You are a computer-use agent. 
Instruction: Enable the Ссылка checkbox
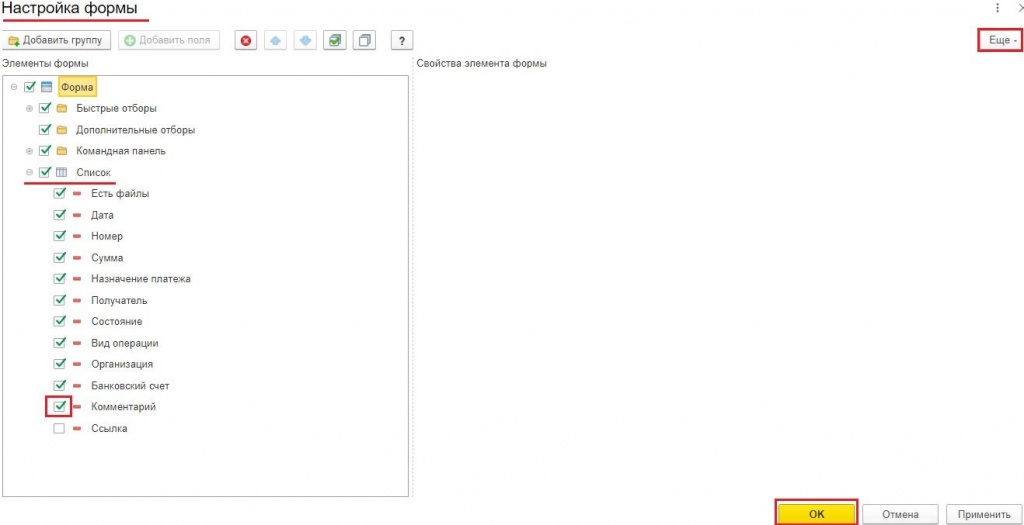click(x=60, y=428)
